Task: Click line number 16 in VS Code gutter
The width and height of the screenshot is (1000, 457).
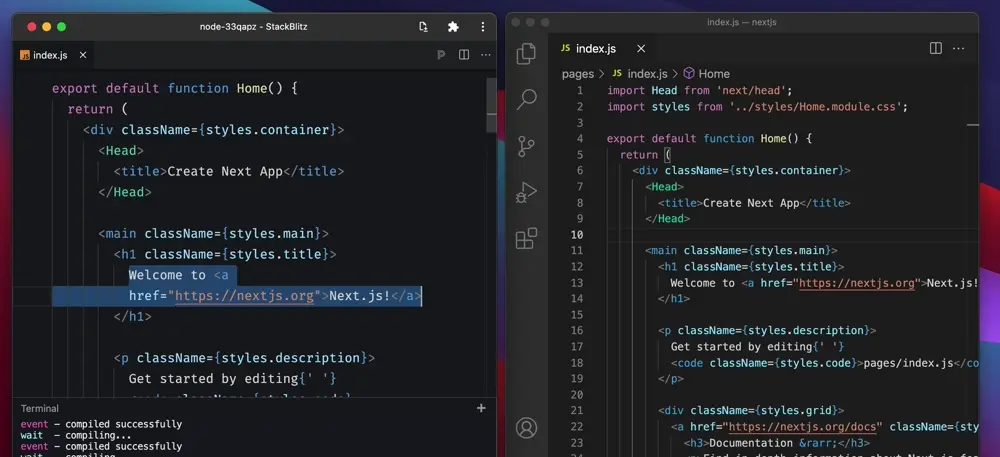Action: click(x=577, y=330)
